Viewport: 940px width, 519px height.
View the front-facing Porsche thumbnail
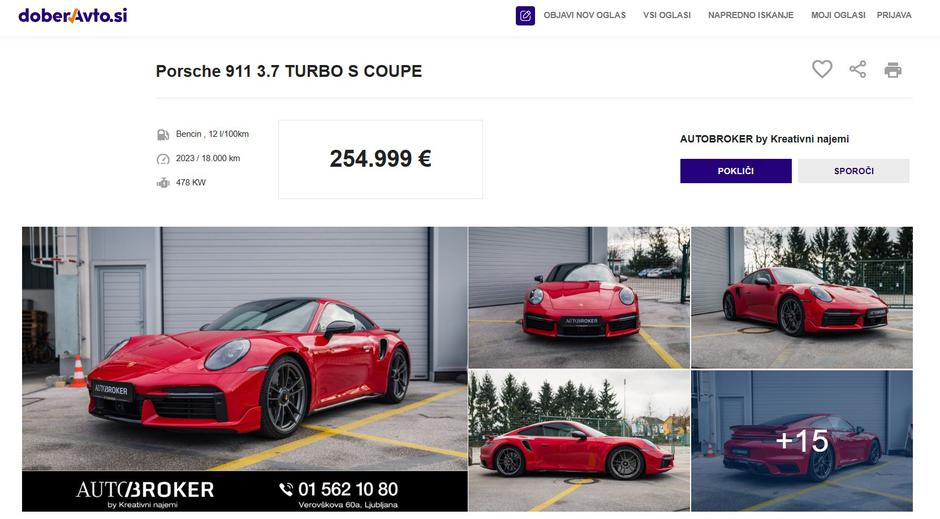579,297
